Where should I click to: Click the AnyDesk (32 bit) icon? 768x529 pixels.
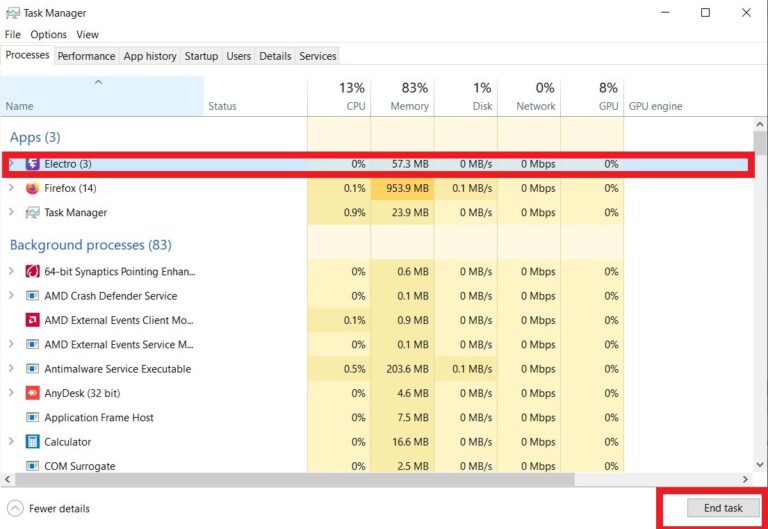pos(32,393)
